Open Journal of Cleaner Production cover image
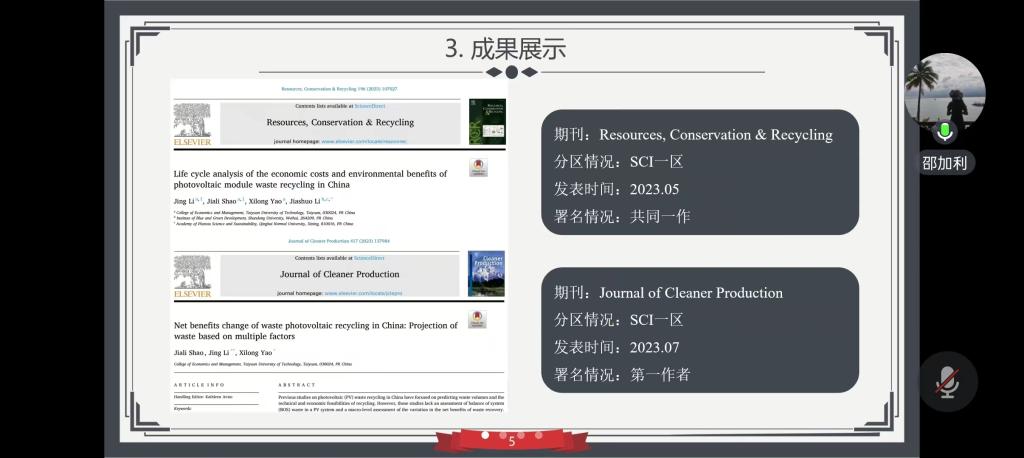1024x458 pixels. pyautogui.click(x=487, y=274)
